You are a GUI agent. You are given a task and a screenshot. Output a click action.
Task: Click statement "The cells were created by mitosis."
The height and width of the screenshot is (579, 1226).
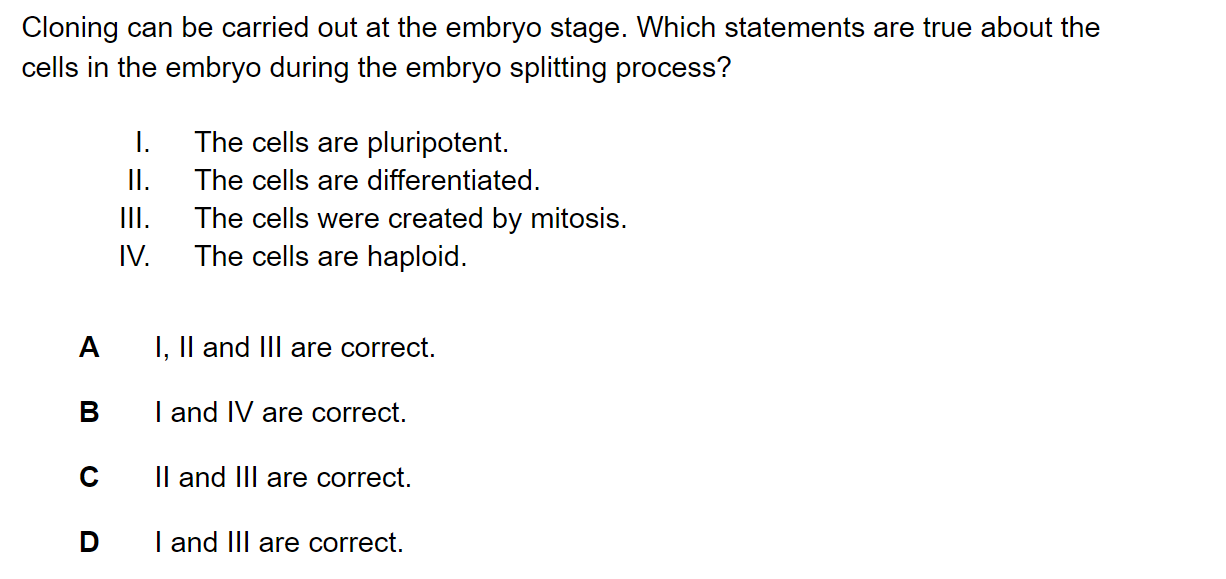pos(411,219)
